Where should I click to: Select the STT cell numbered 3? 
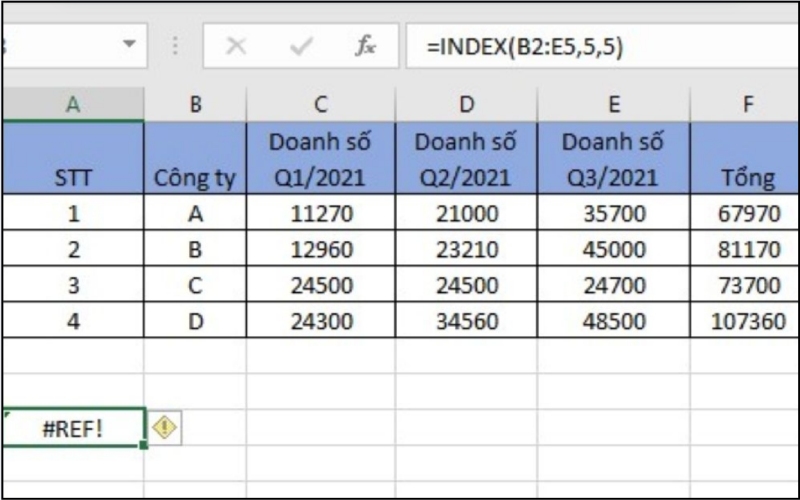pyautogui.click(x=73, y=284)
